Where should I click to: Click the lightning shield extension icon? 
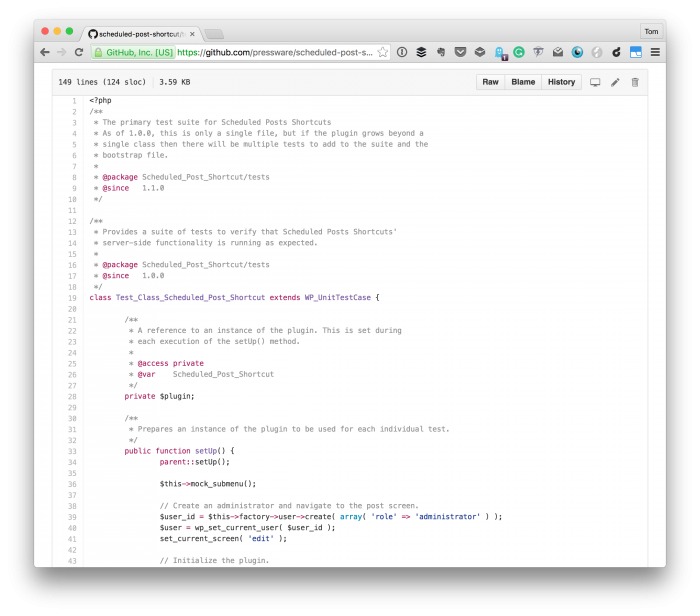tap(538, 52)
